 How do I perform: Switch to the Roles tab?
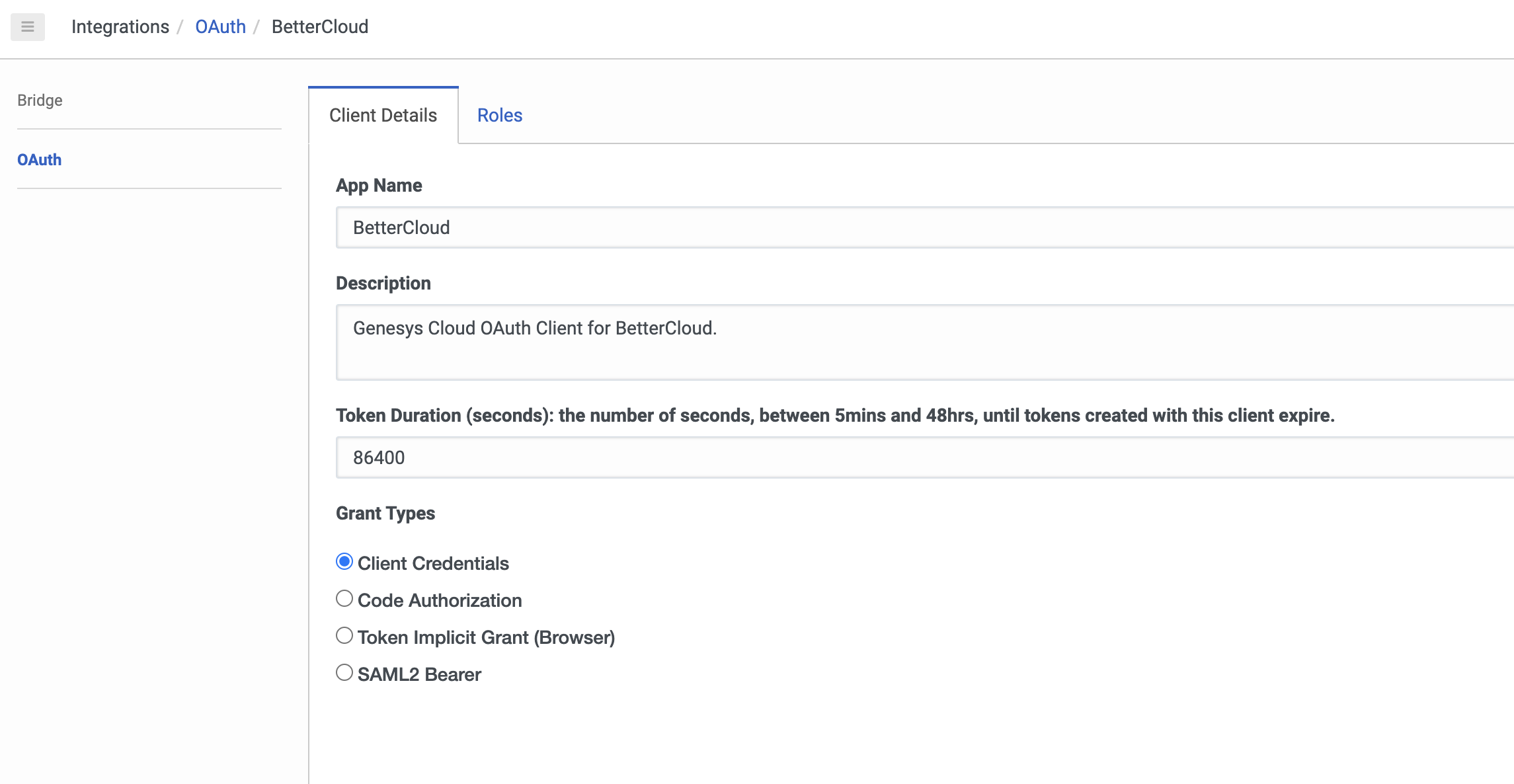(500, 115)
